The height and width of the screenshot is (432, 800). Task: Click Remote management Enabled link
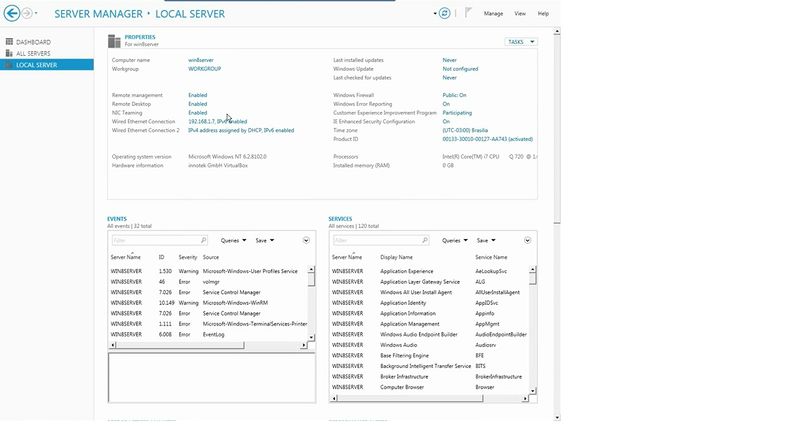click(198, 95)
